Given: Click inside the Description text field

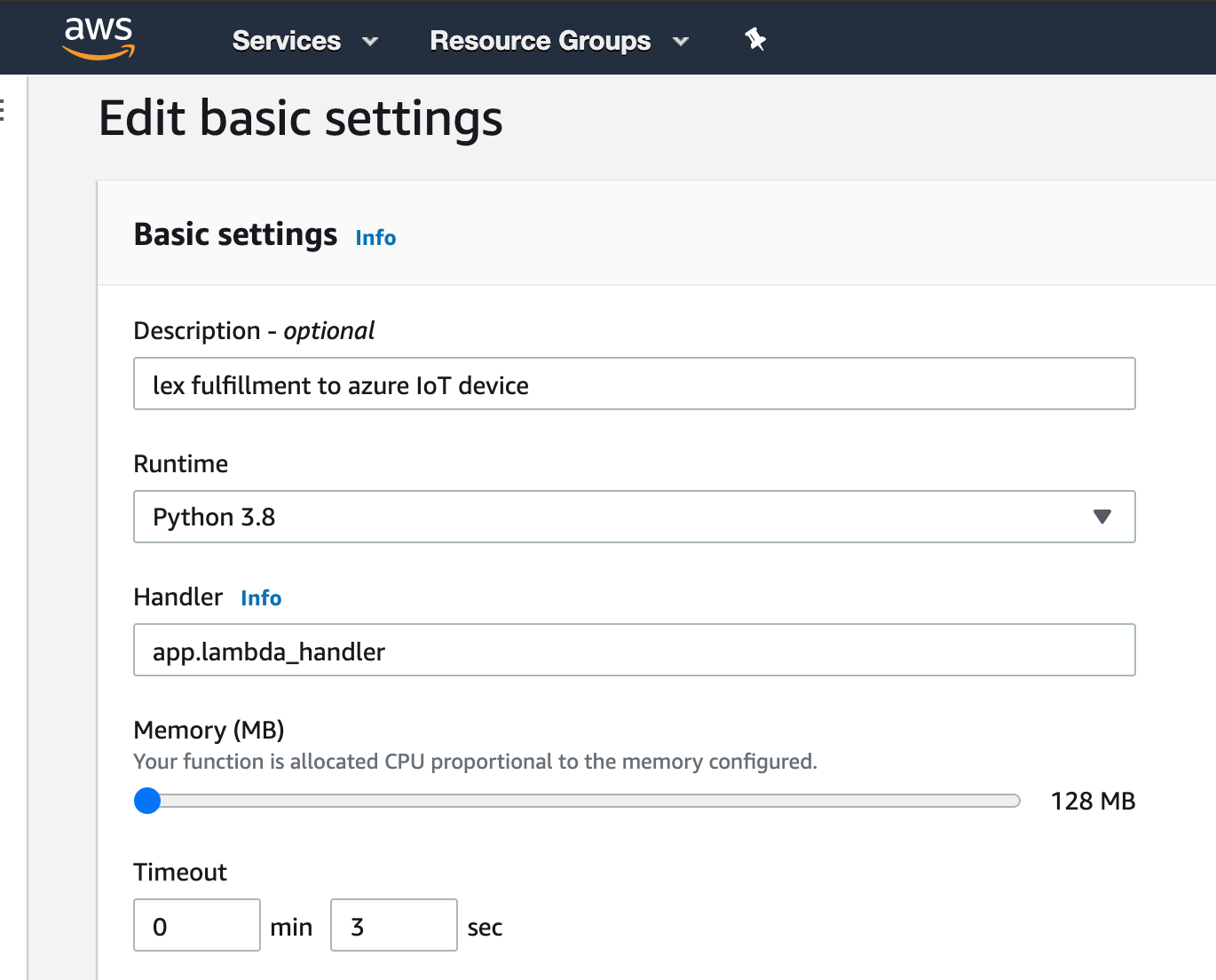Looking at the screenshot, I should [x=635, y=383].
